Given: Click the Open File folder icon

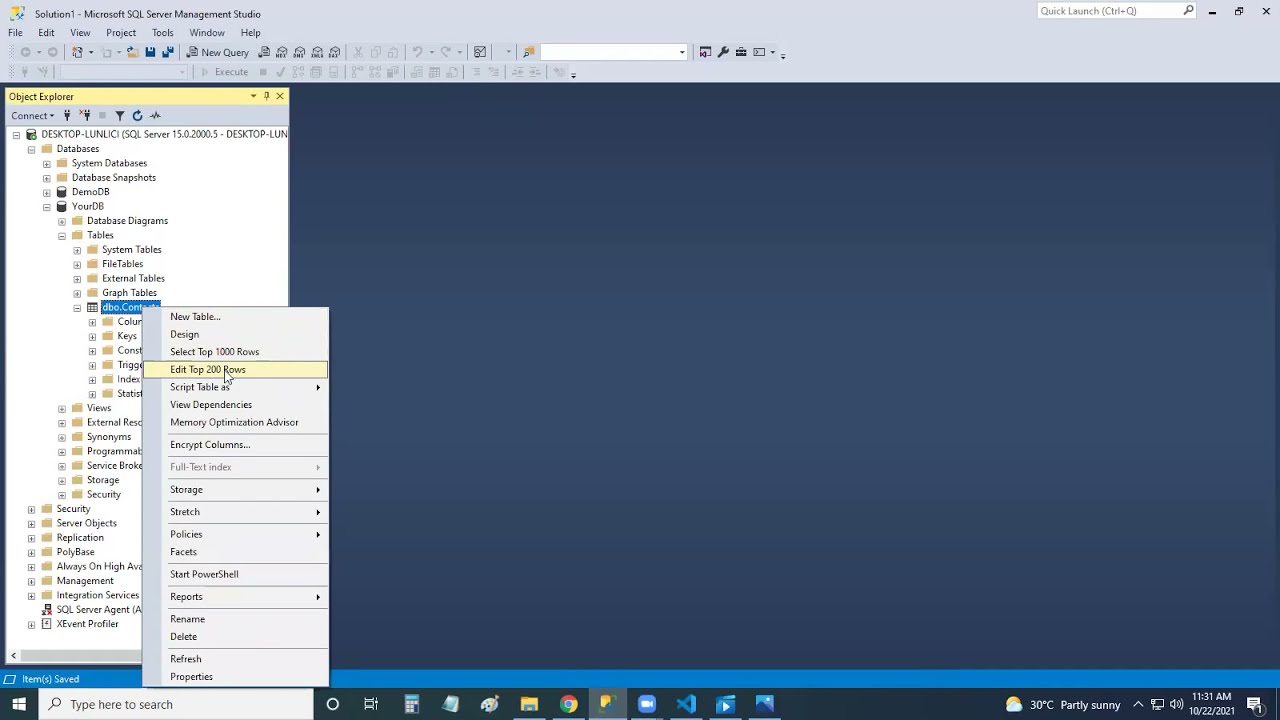Looking at the screenshot, I should click(x=132, y=52).
